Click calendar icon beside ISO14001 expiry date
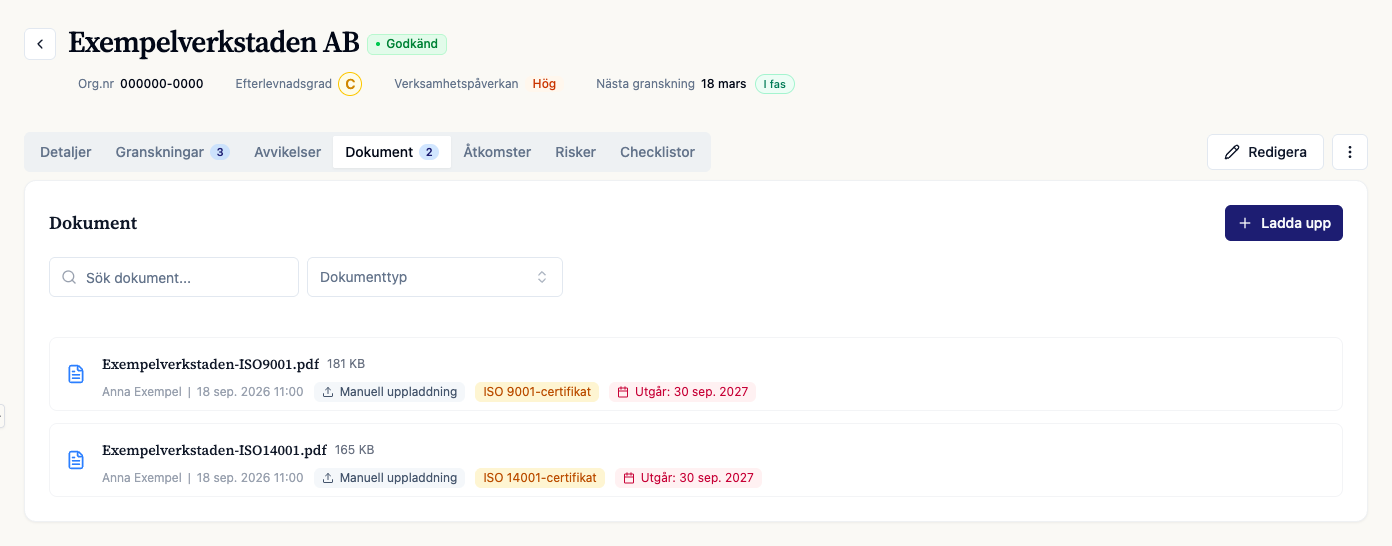Viewport: 1392px width, 546px height. (629, 478)
